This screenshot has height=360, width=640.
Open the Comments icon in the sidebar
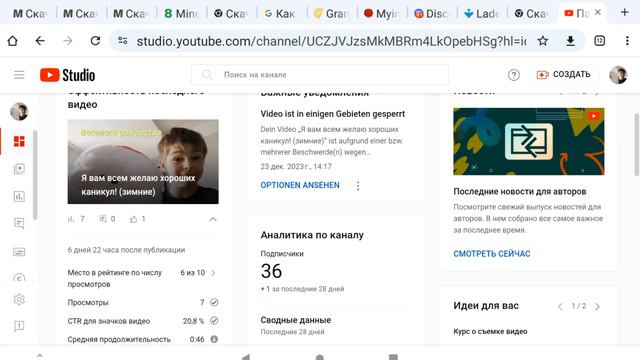coord(19,223)
